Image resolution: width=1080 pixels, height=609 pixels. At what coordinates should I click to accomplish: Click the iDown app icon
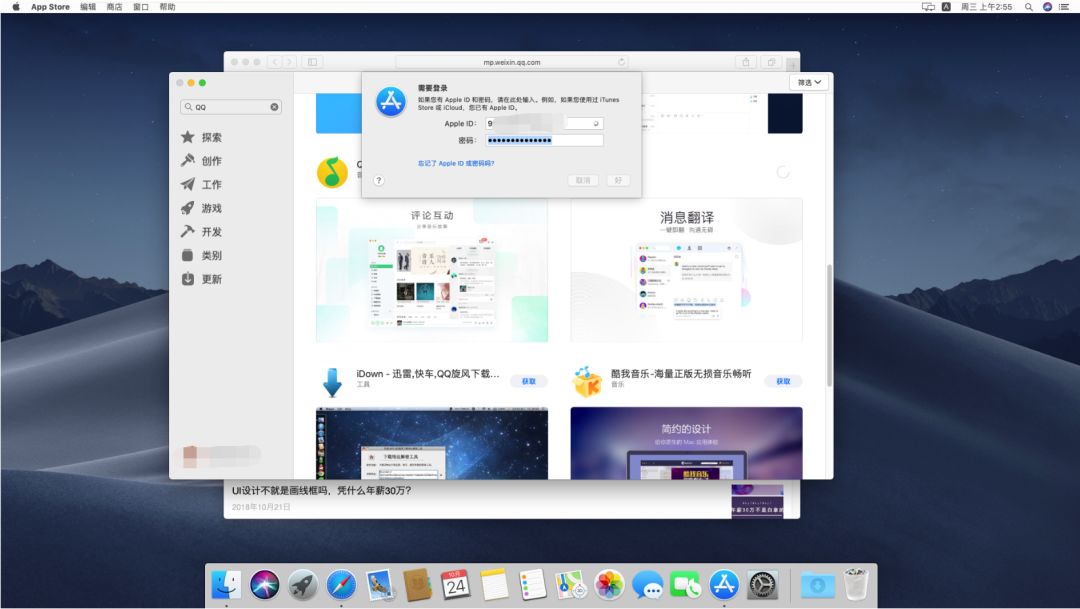(332, 382)
